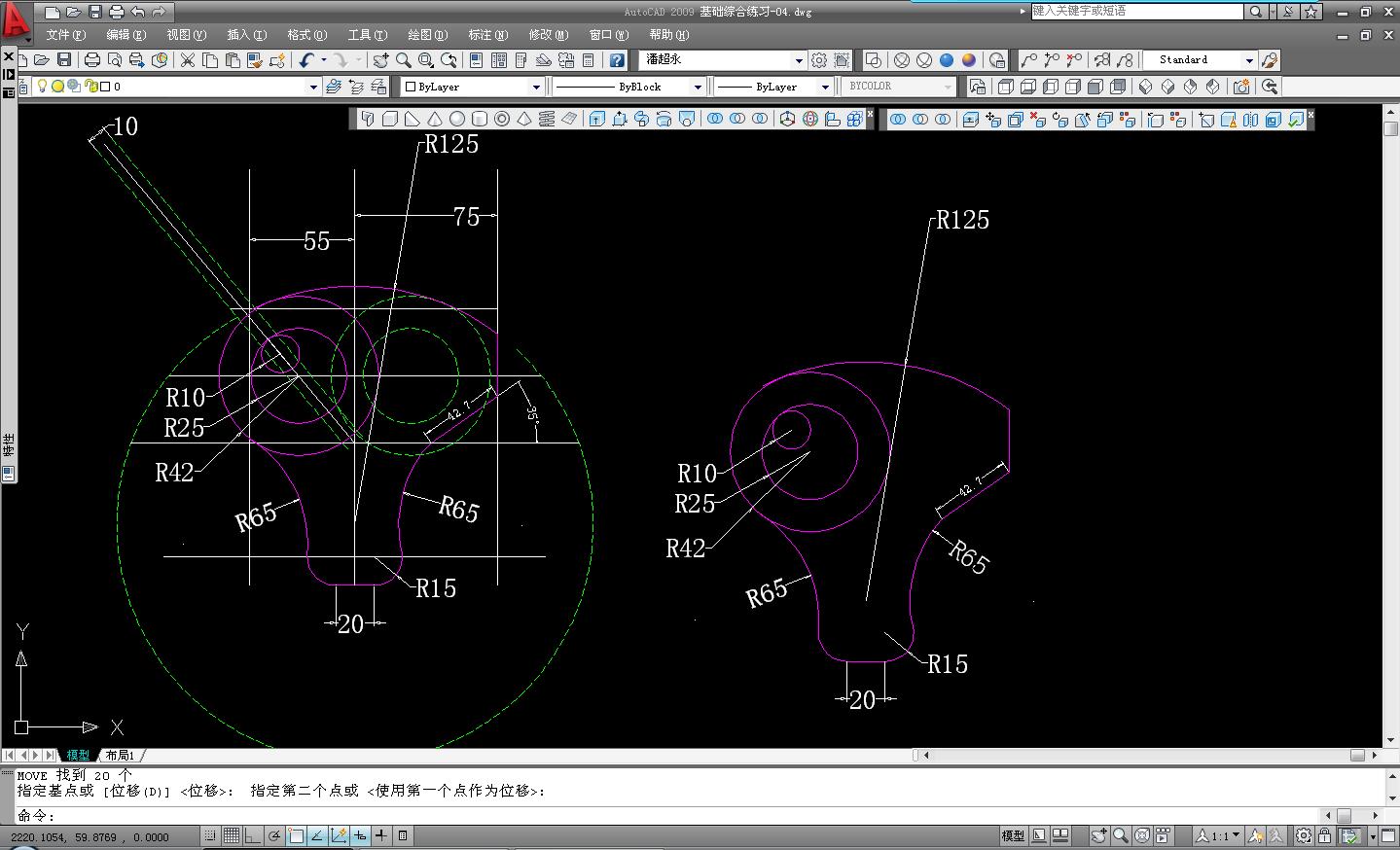Toggle Ortho mode in status bar

[252, 835]
